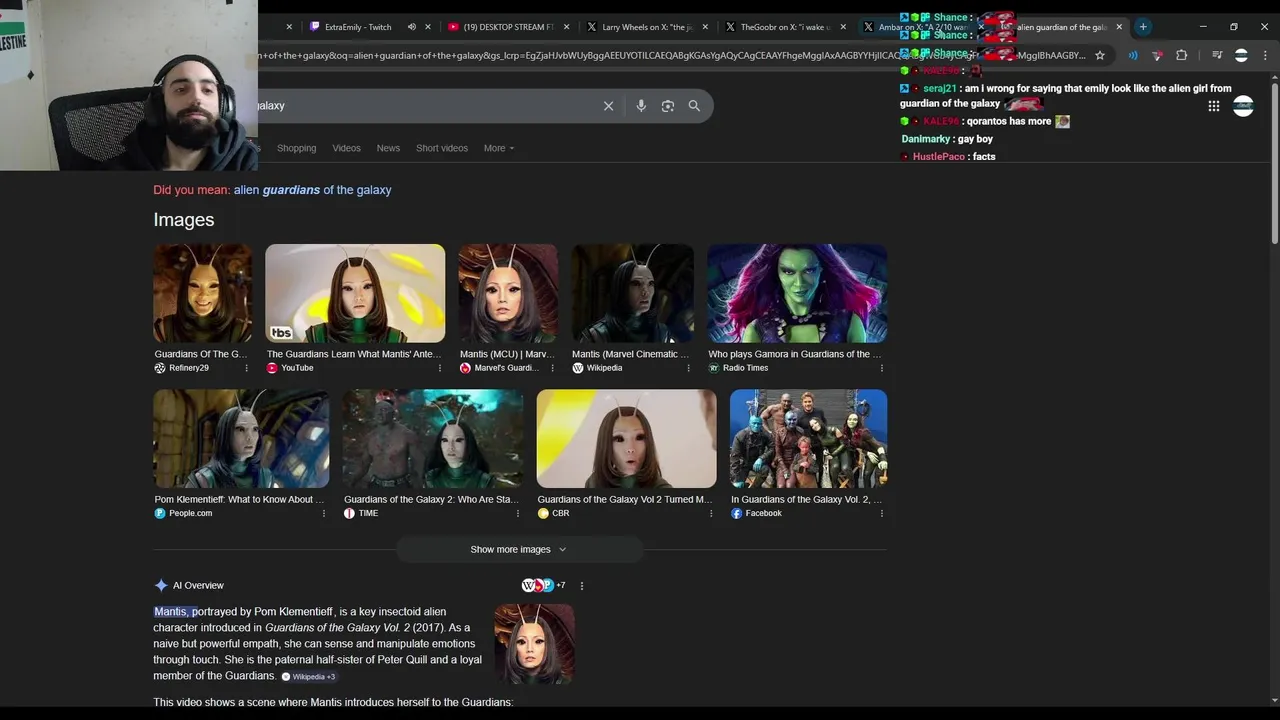The height and width of the screenshot is (720, 1280).
Task: Open the Google apps grid
Action: 1214,106
